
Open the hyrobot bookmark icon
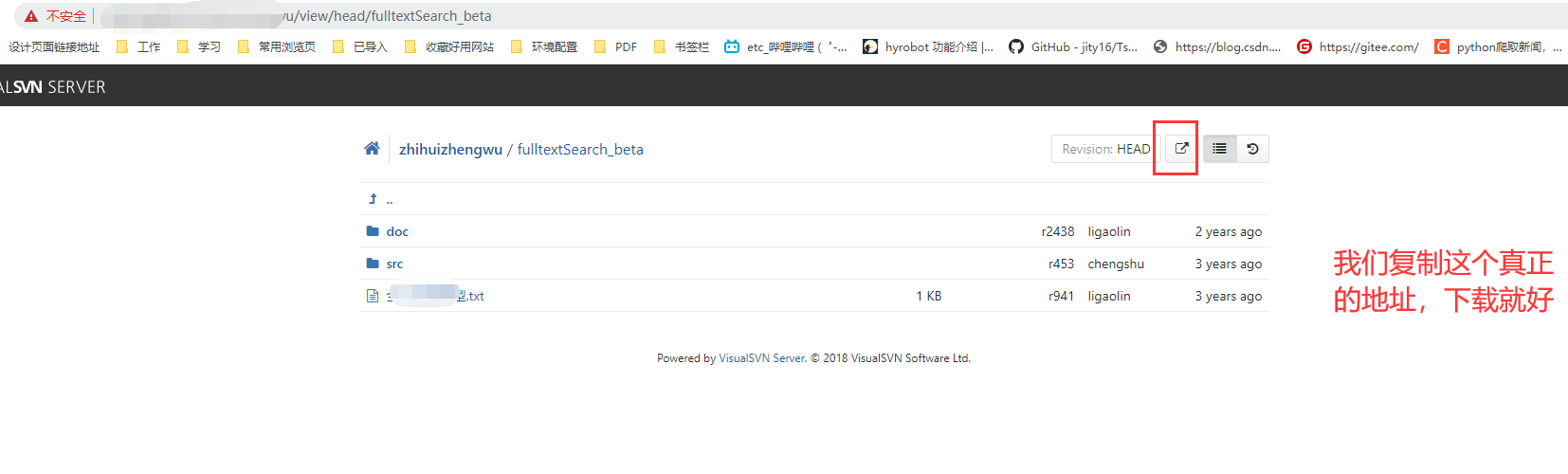point(869,46)
